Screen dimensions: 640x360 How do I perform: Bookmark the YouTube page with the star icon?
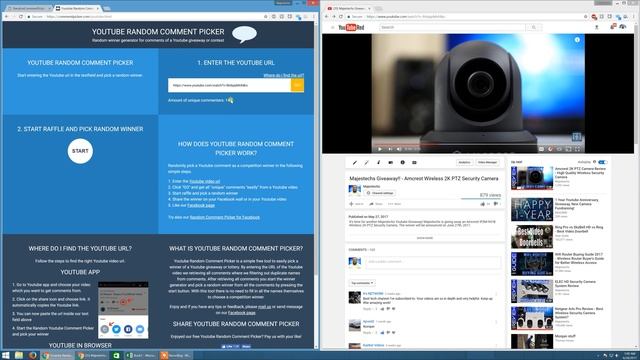coord(585,17)
